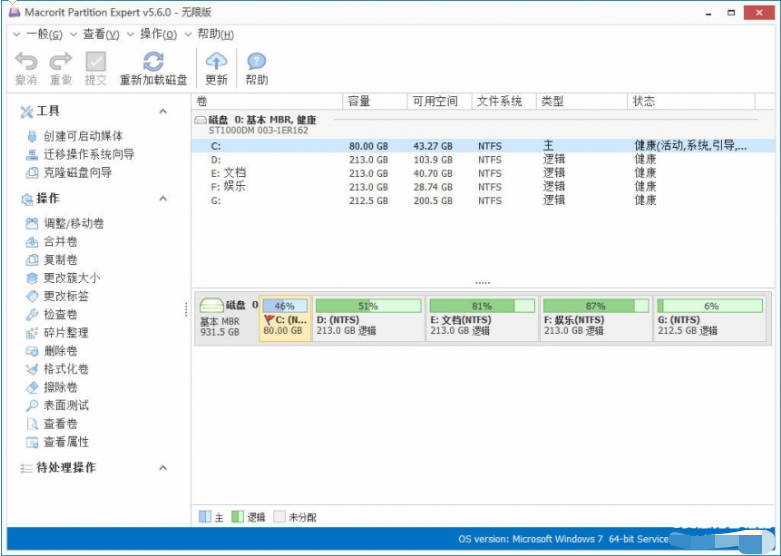
Task: Click the 重新加载磁盘 reload disk icon
Action: [x=153, y=62]
